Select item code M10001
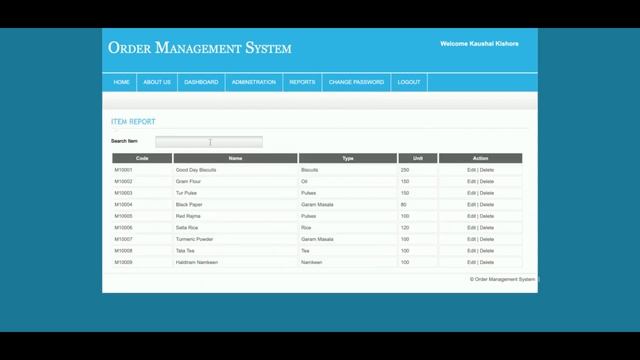 (123, 170)
